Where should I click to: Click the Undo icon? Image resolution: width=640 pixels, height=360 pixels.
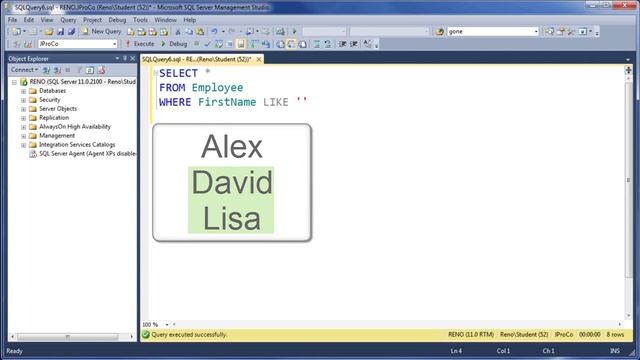pos(214,31)
